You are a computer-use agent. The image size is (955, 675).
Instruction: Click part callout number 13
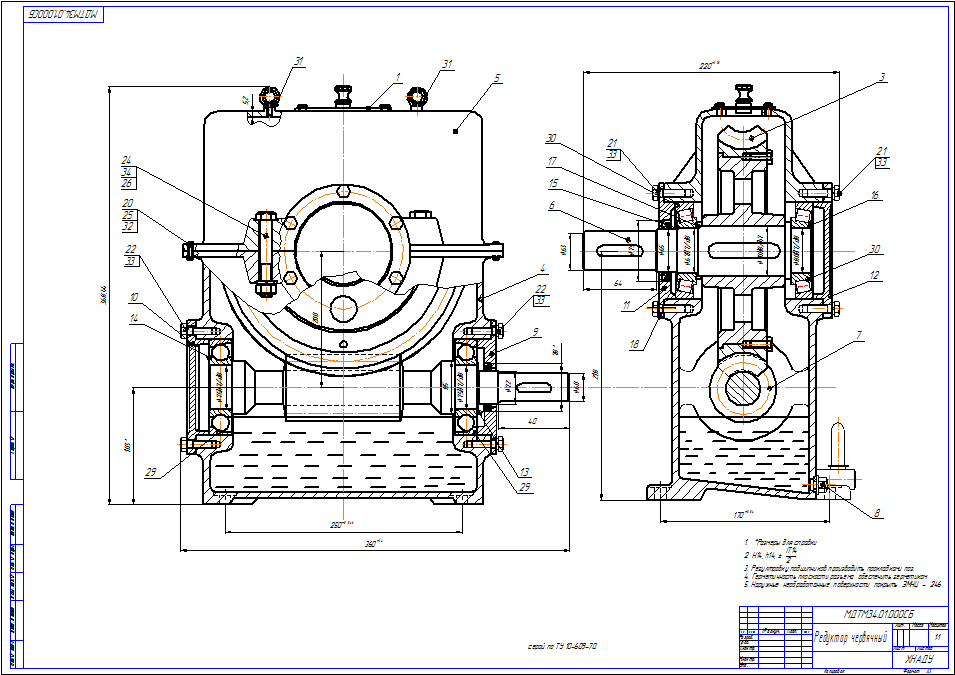click(524, 472)
